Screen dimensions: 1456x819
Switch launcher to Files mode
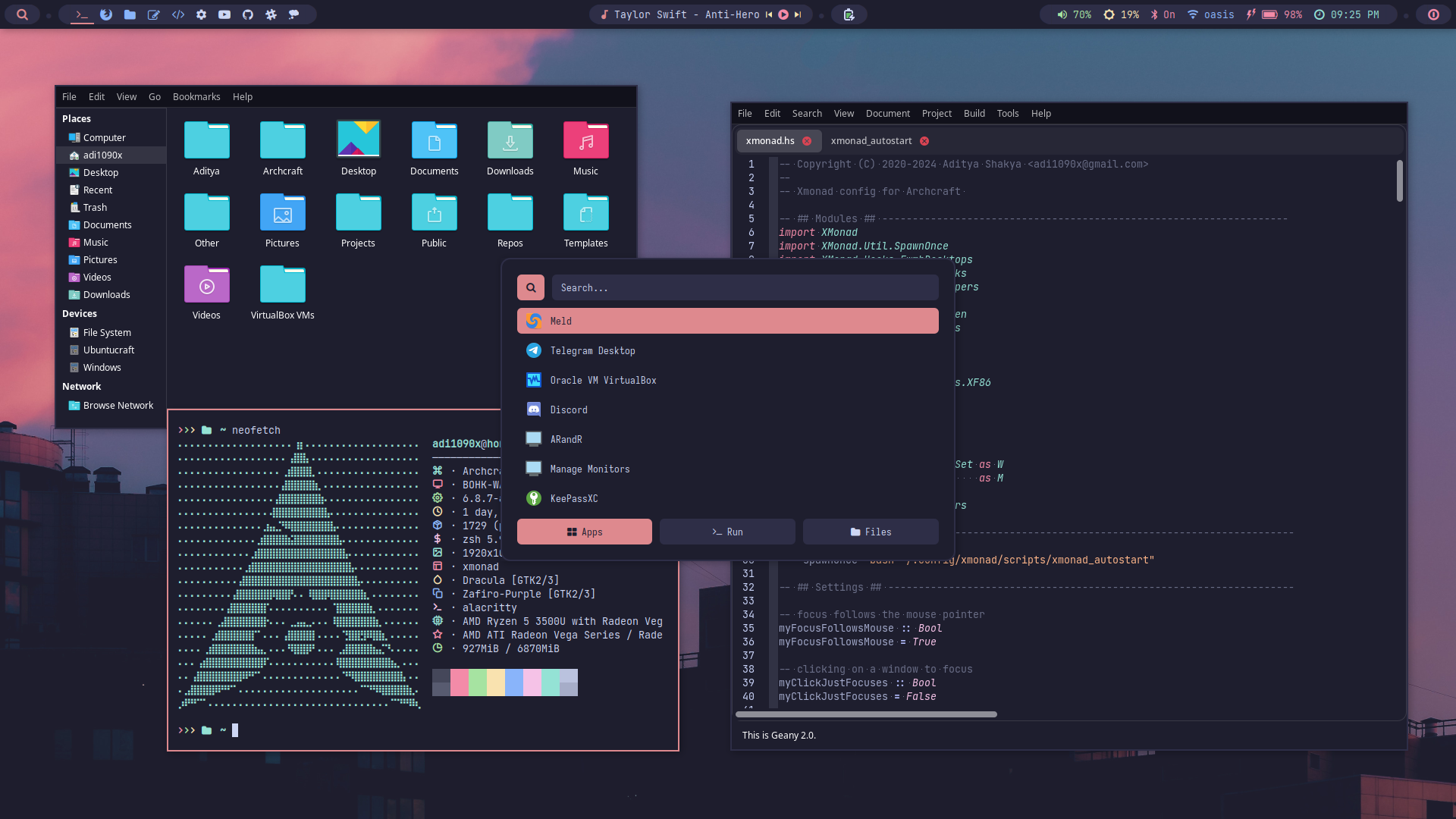pyautogui.click(x=871, y=532)
